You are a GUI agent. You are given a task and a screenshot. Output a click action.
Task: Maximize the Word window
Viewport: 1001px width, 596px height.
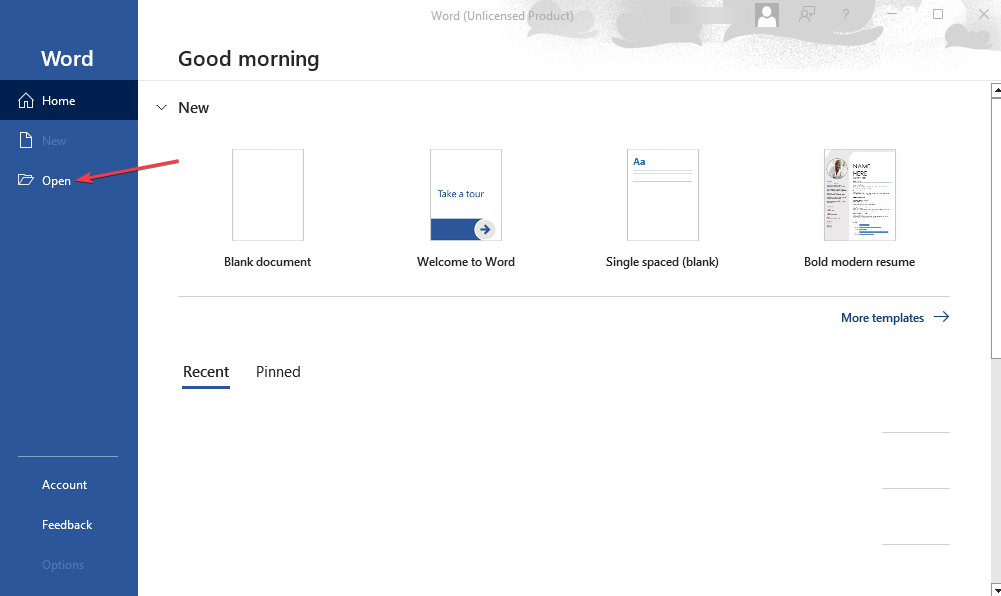(938, 15)
